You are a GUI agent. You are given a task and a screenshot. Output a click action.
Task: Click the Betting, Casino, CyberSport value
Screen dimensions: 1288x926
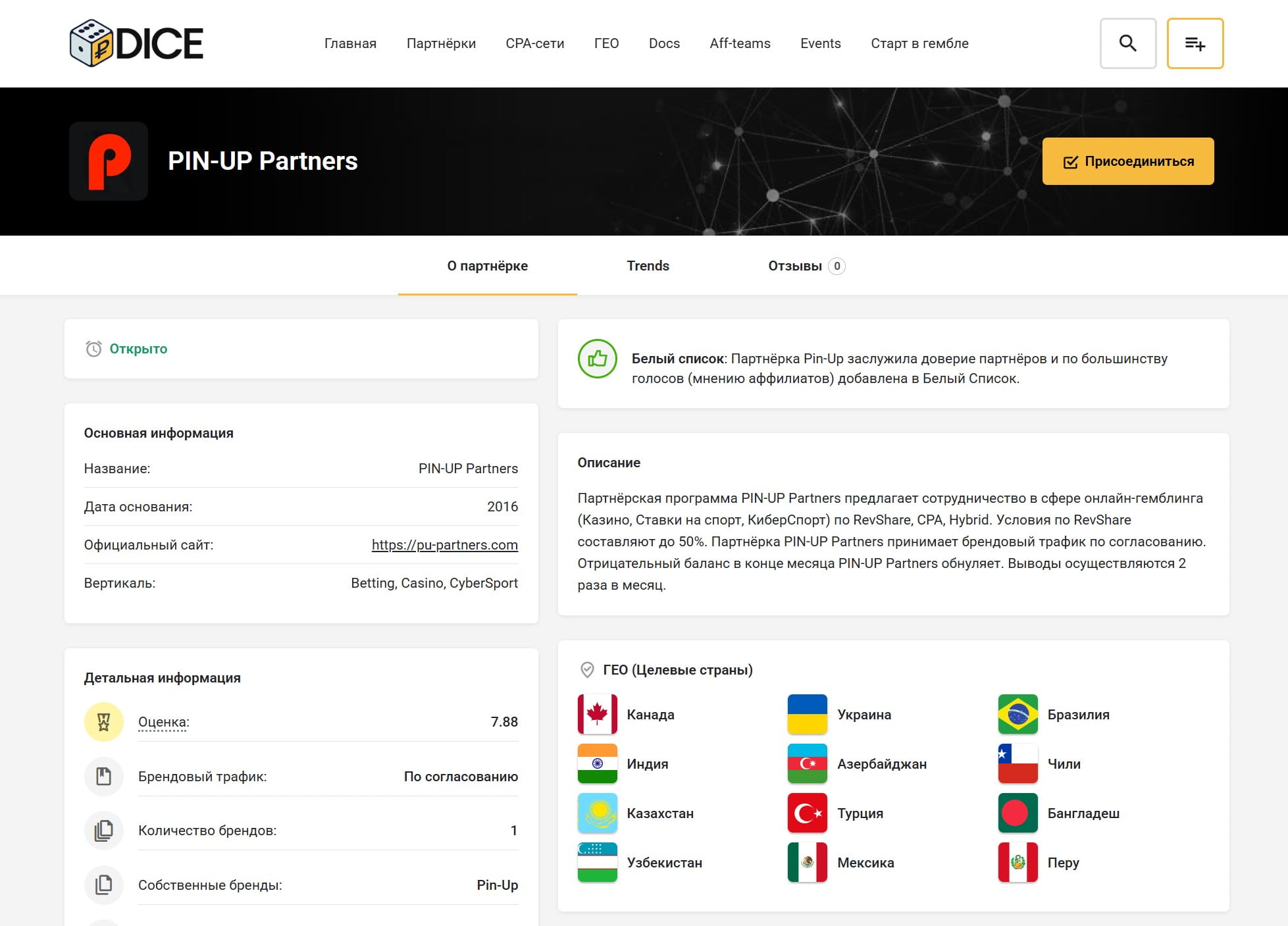click(434, 583)
